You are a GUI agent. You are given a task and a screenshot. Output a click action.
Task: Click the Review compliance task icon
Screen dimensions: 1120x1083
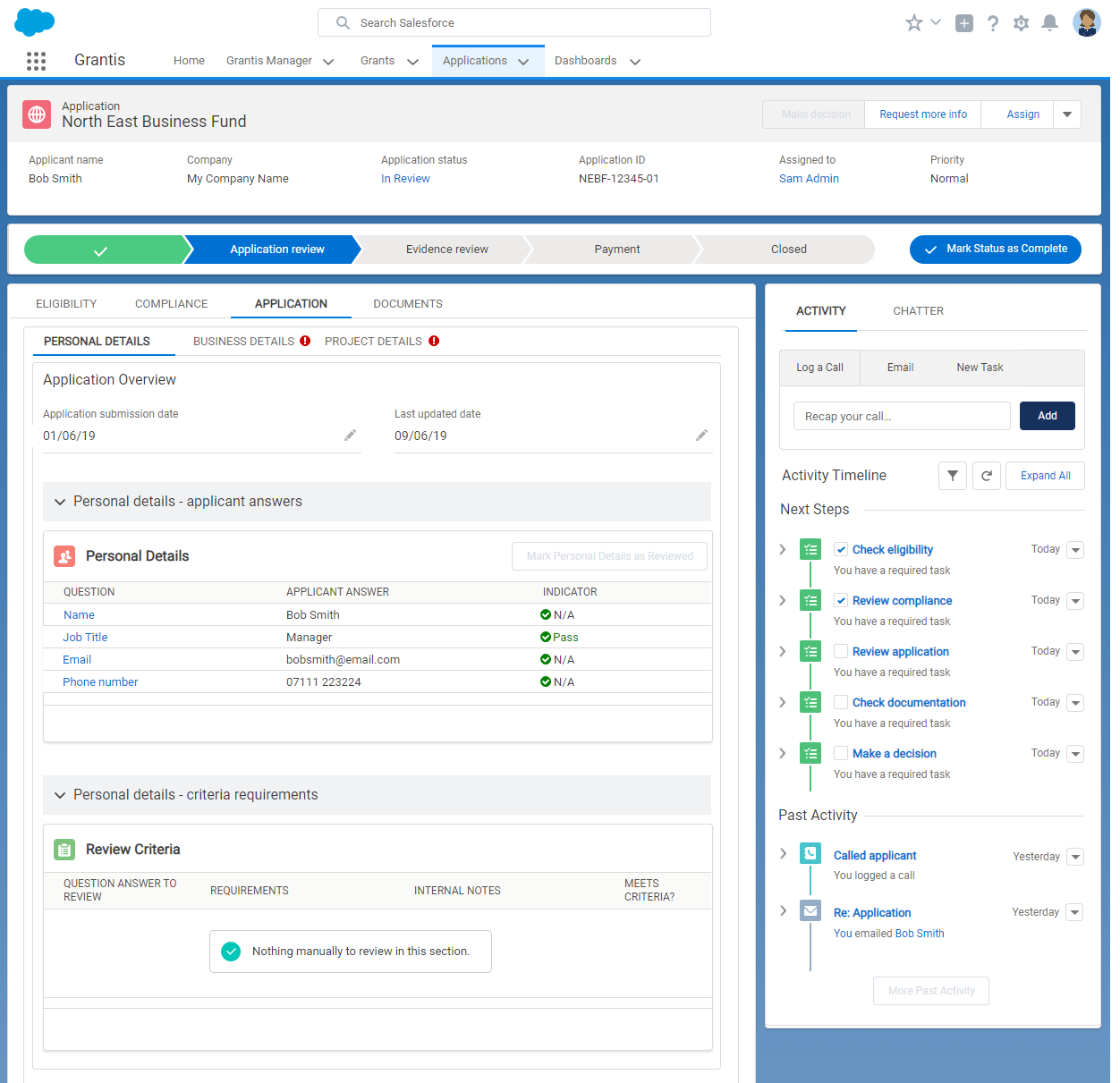click(x=810, y=600)
